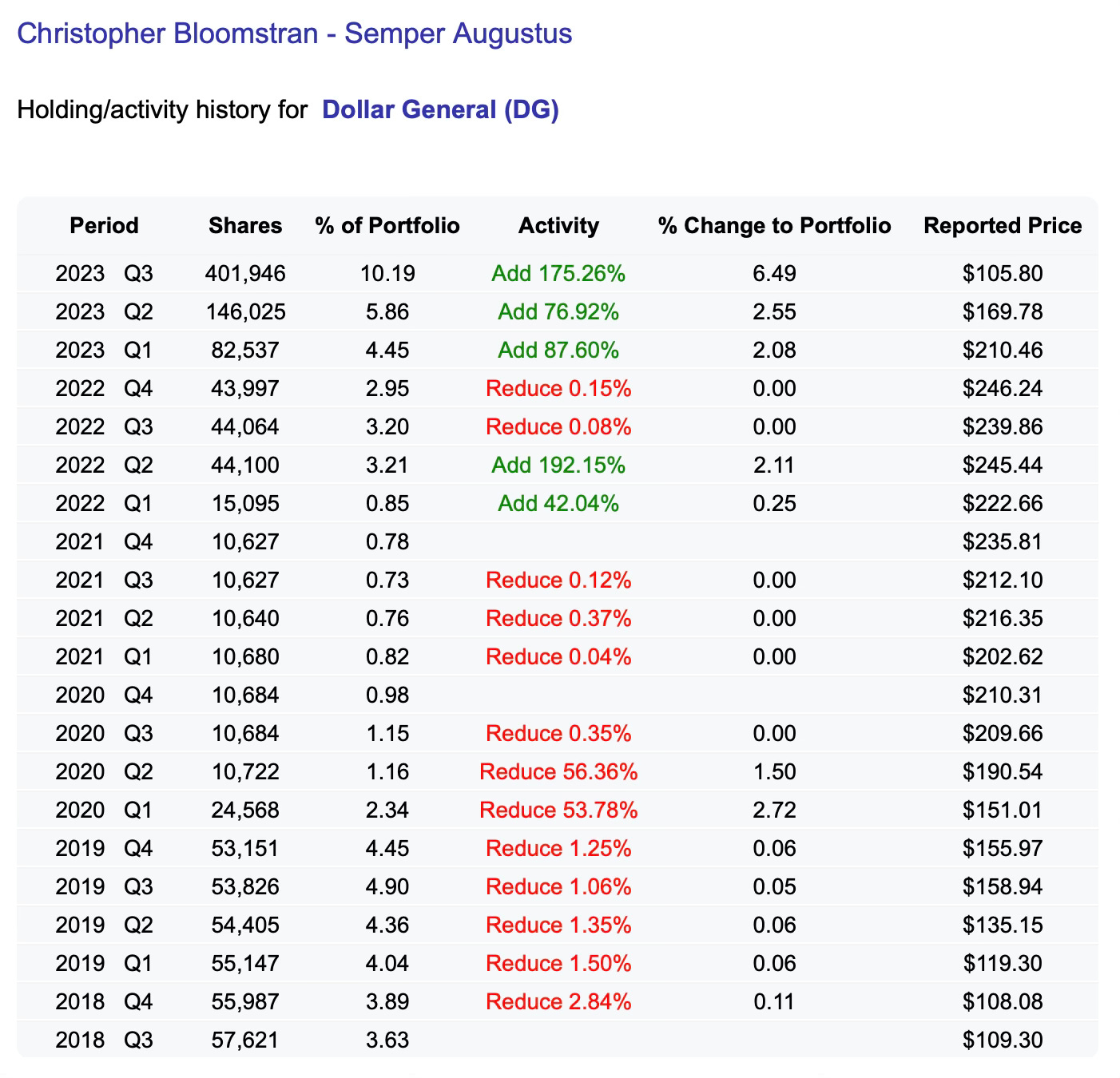Select the 146,025 shares cell
This screenshot has height=1078, width=1120.
[245, 312]
